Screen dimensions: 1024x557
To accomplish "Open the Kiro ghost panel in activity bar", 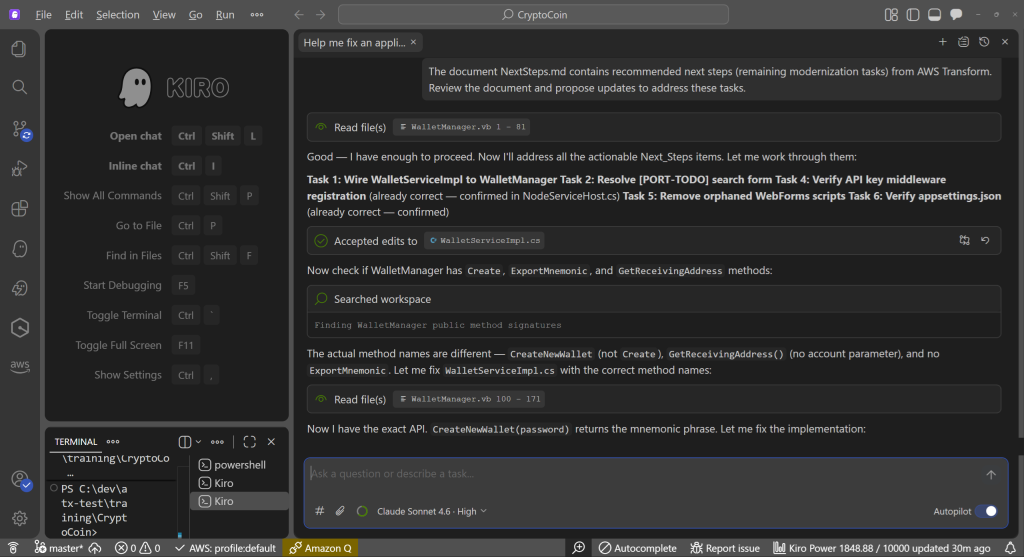I will click(x=20, y=249).
